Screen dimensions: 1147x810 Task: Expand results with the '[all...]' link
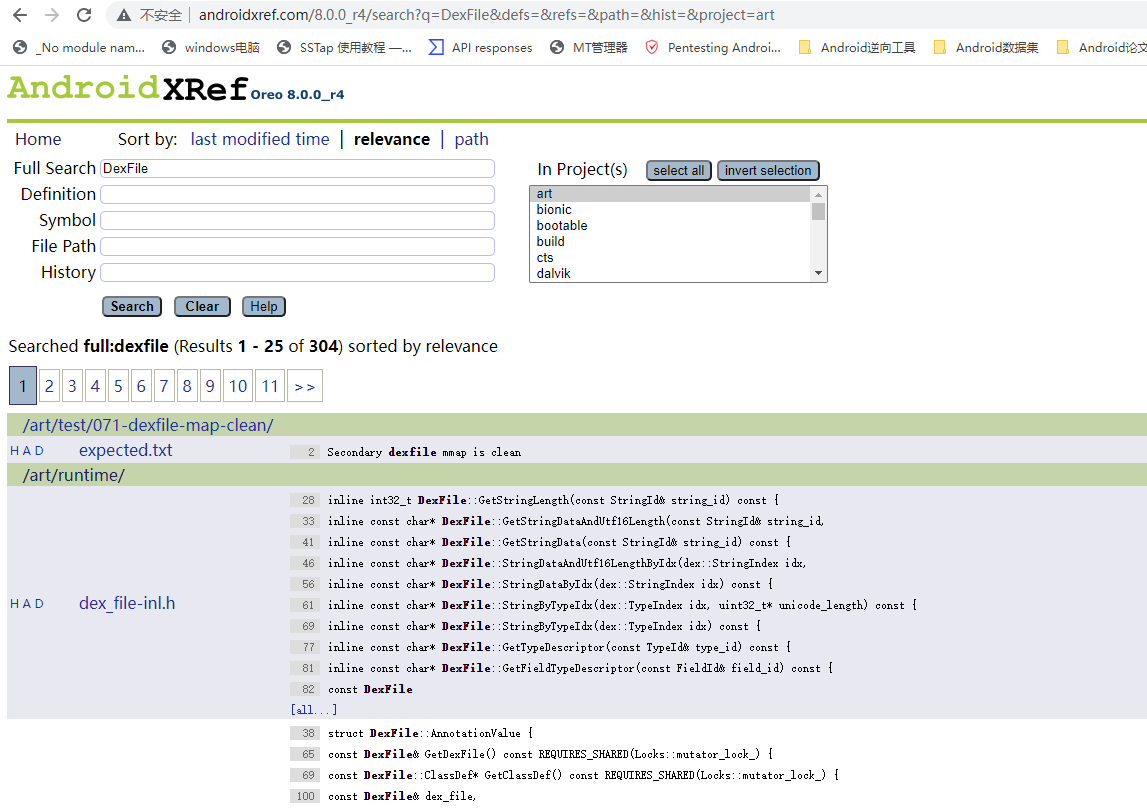coord(314,710)
